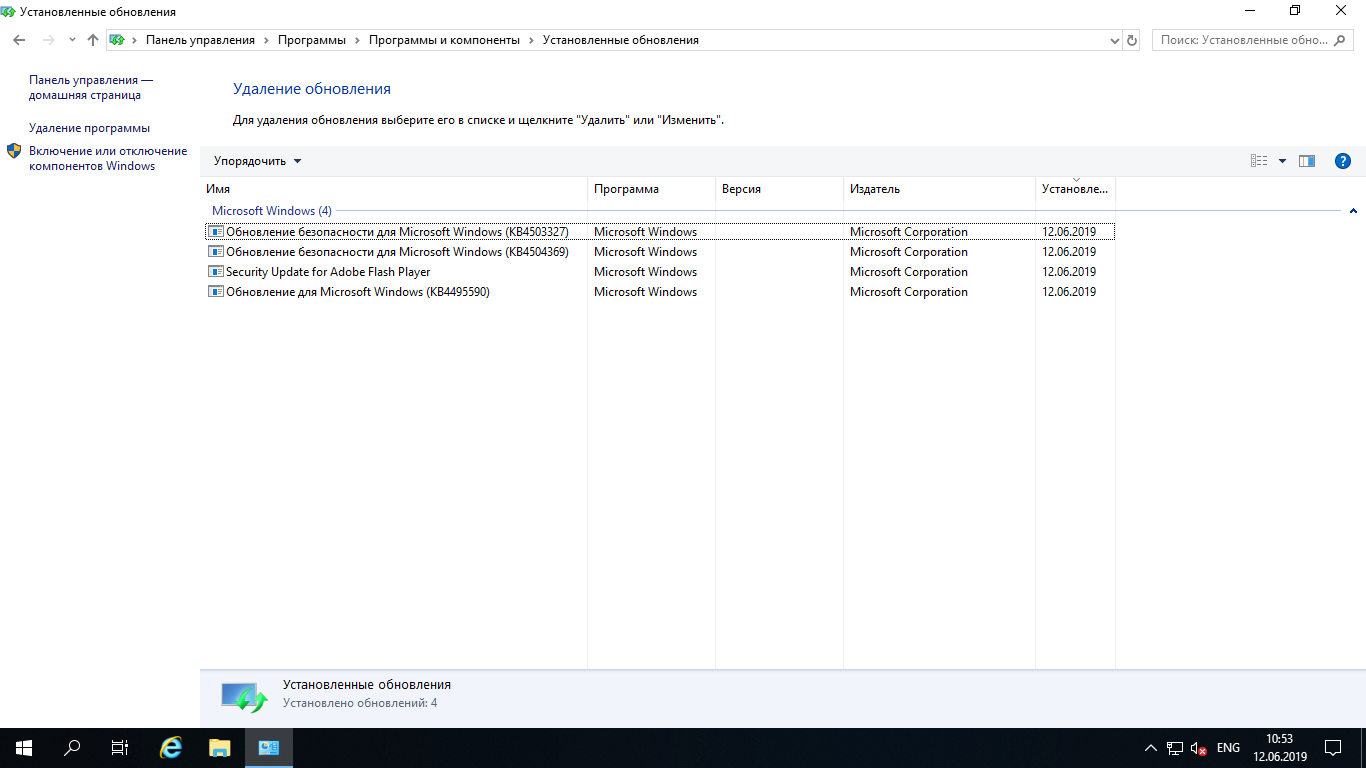Sort by 'Издатель' column header
This screenshot has height=768, width=1366.
pos(939,189)
